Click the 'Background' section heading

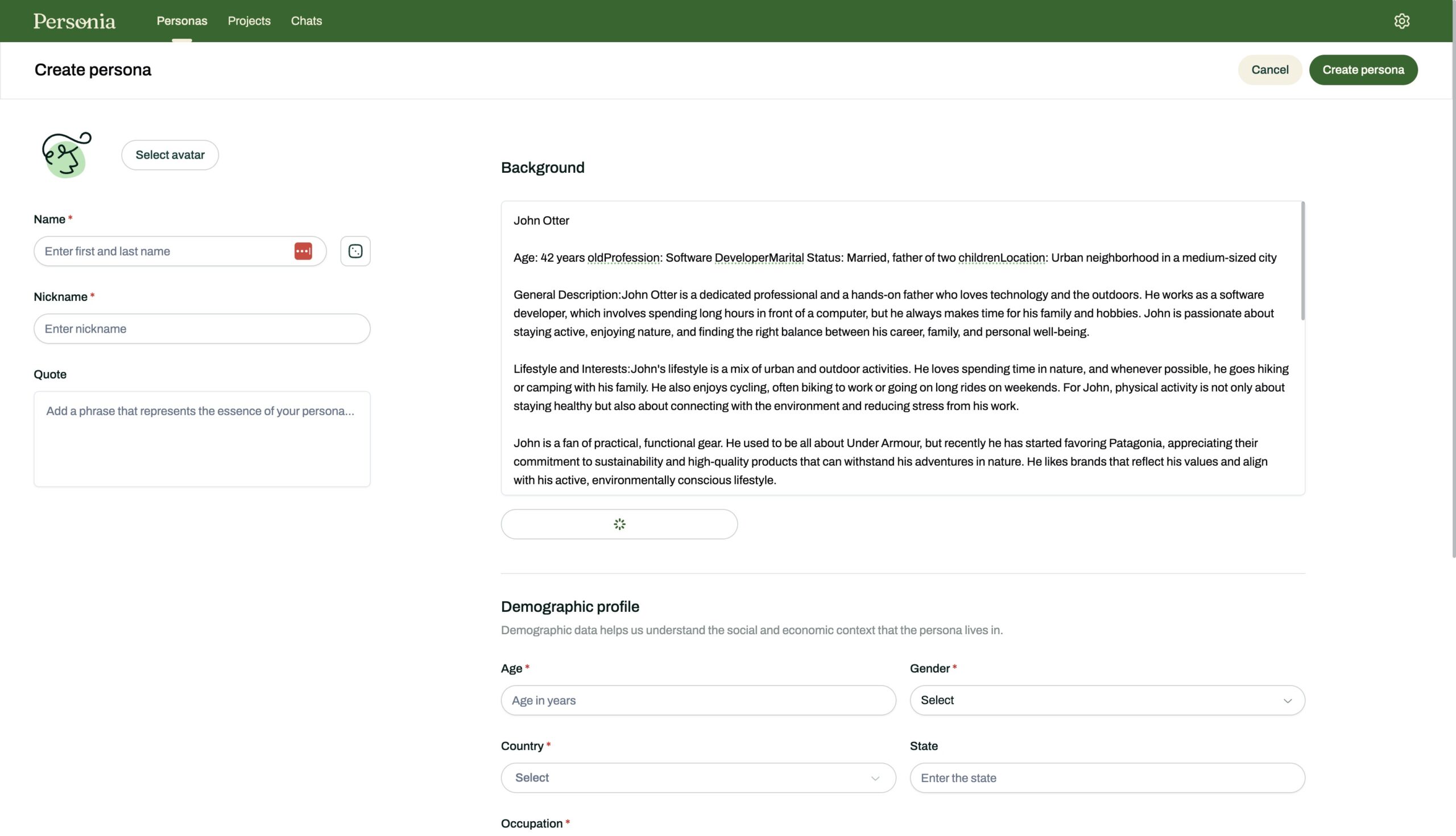(543, 168)
